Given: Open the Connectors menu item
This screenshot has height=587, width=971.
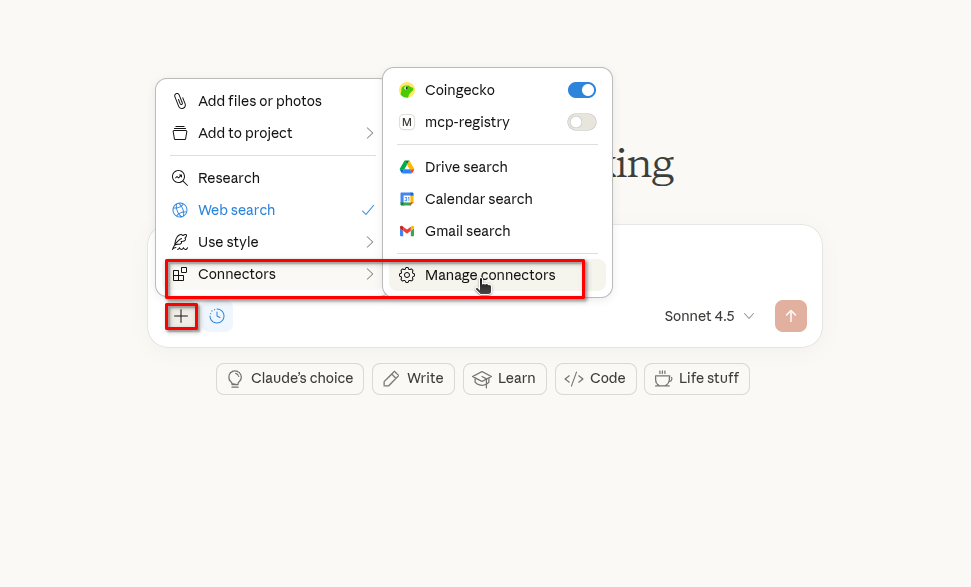Looking at the screenshot, I should coord(272,274).
